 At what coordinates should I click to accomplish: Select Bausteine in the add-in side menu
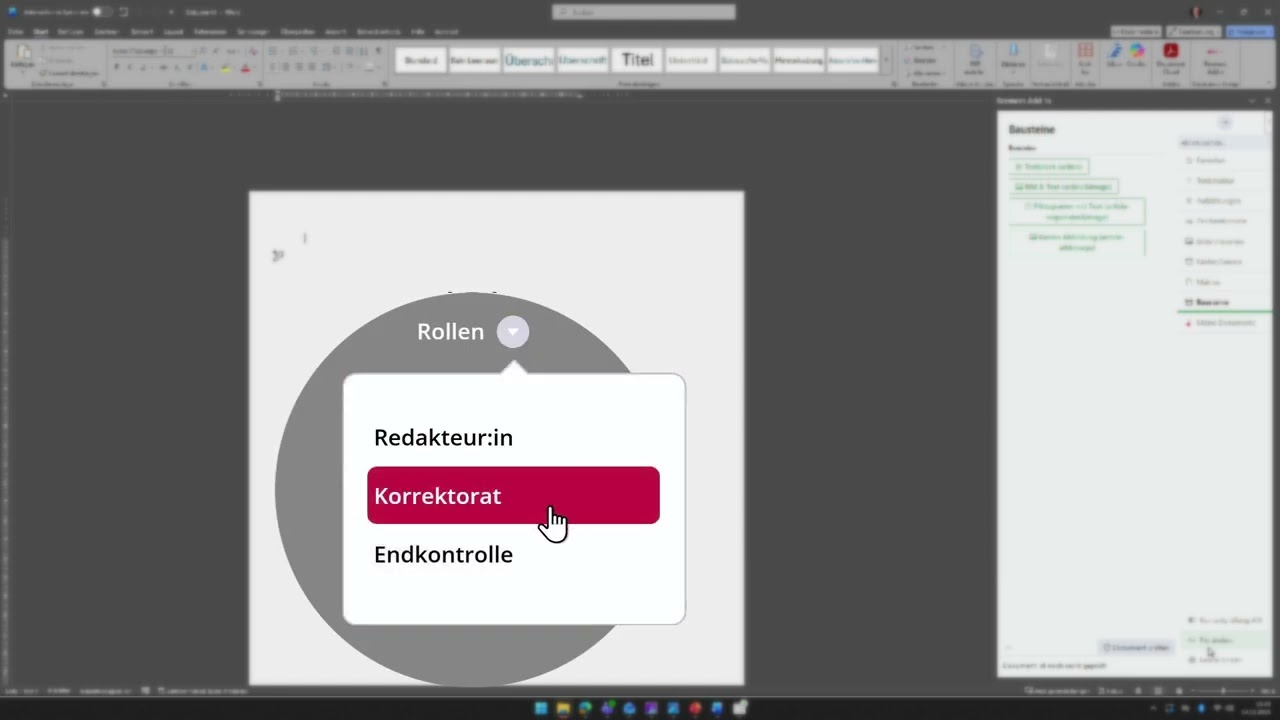point(1212,302)
